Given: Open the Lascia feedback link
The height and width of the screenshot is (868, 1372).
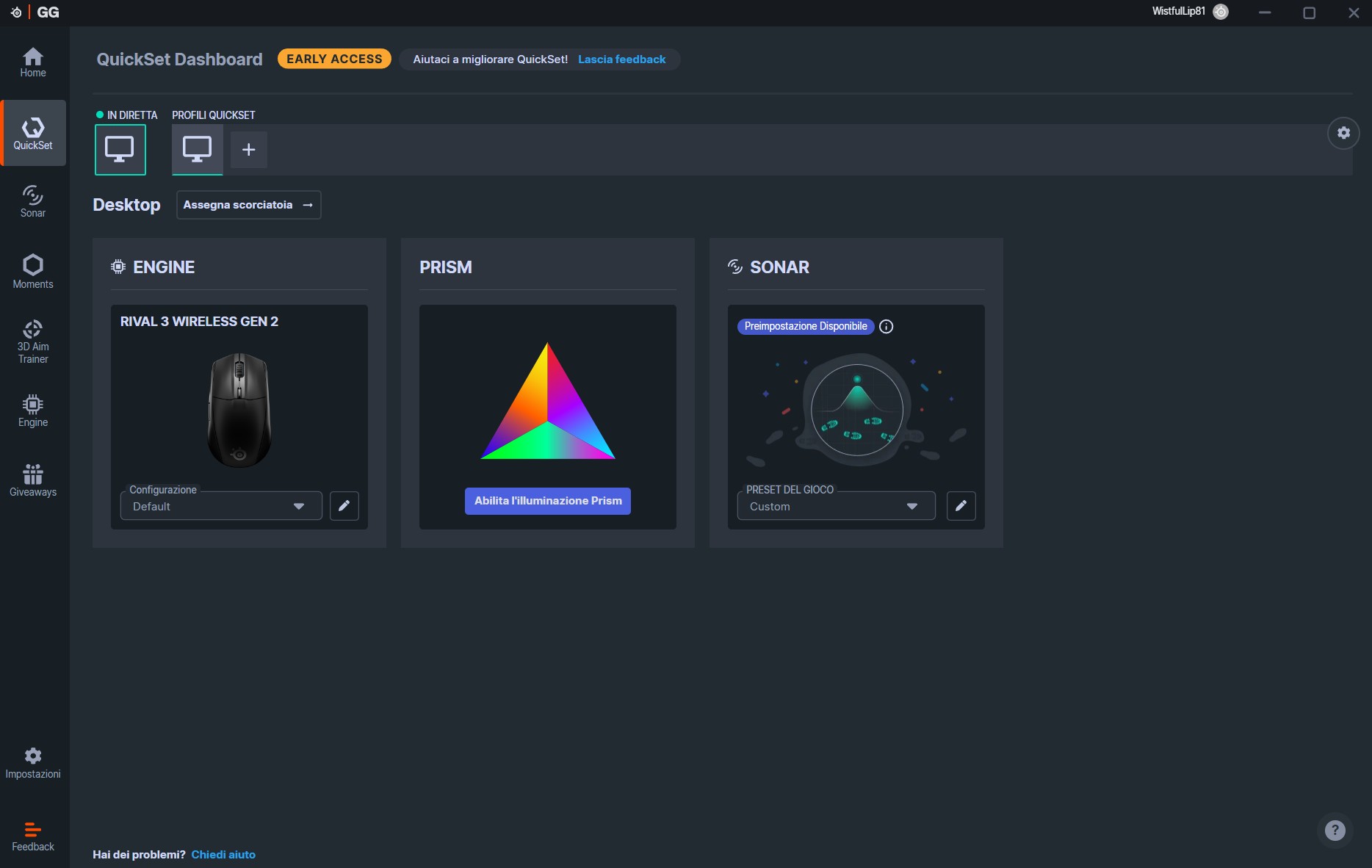Looking at the screenshot, I should point(622,59).
